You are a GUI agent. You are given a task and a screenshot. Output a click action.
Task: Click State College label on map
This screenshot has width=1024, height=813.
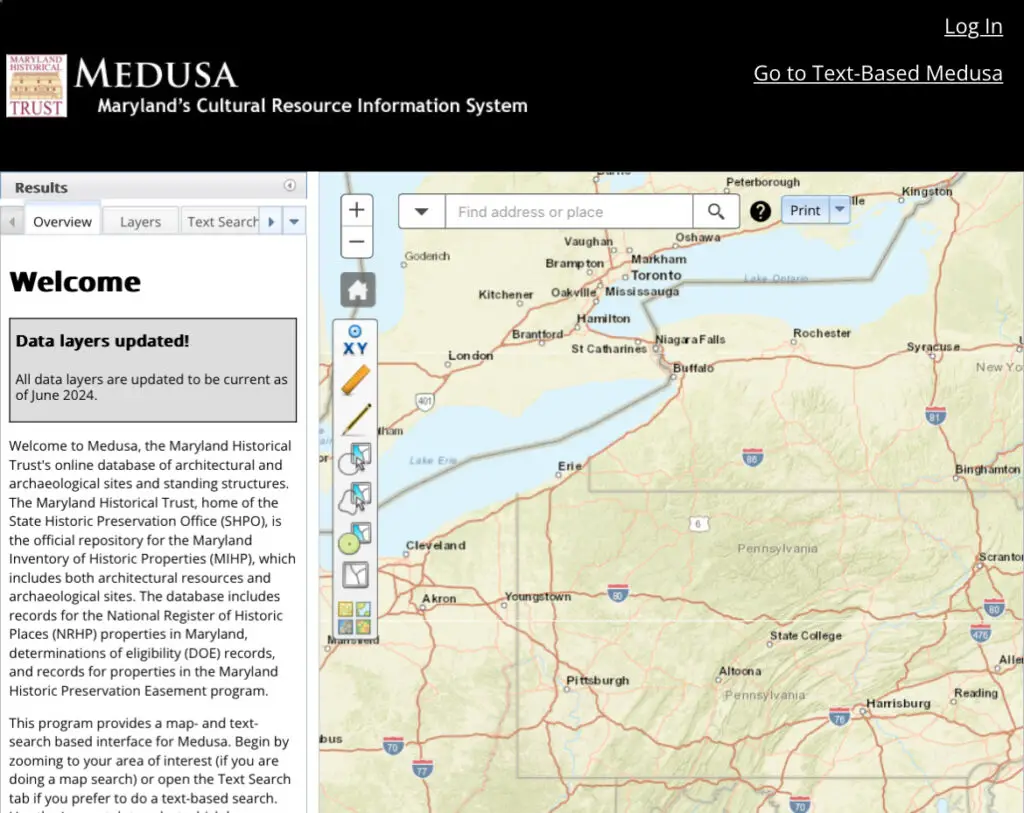805,635
